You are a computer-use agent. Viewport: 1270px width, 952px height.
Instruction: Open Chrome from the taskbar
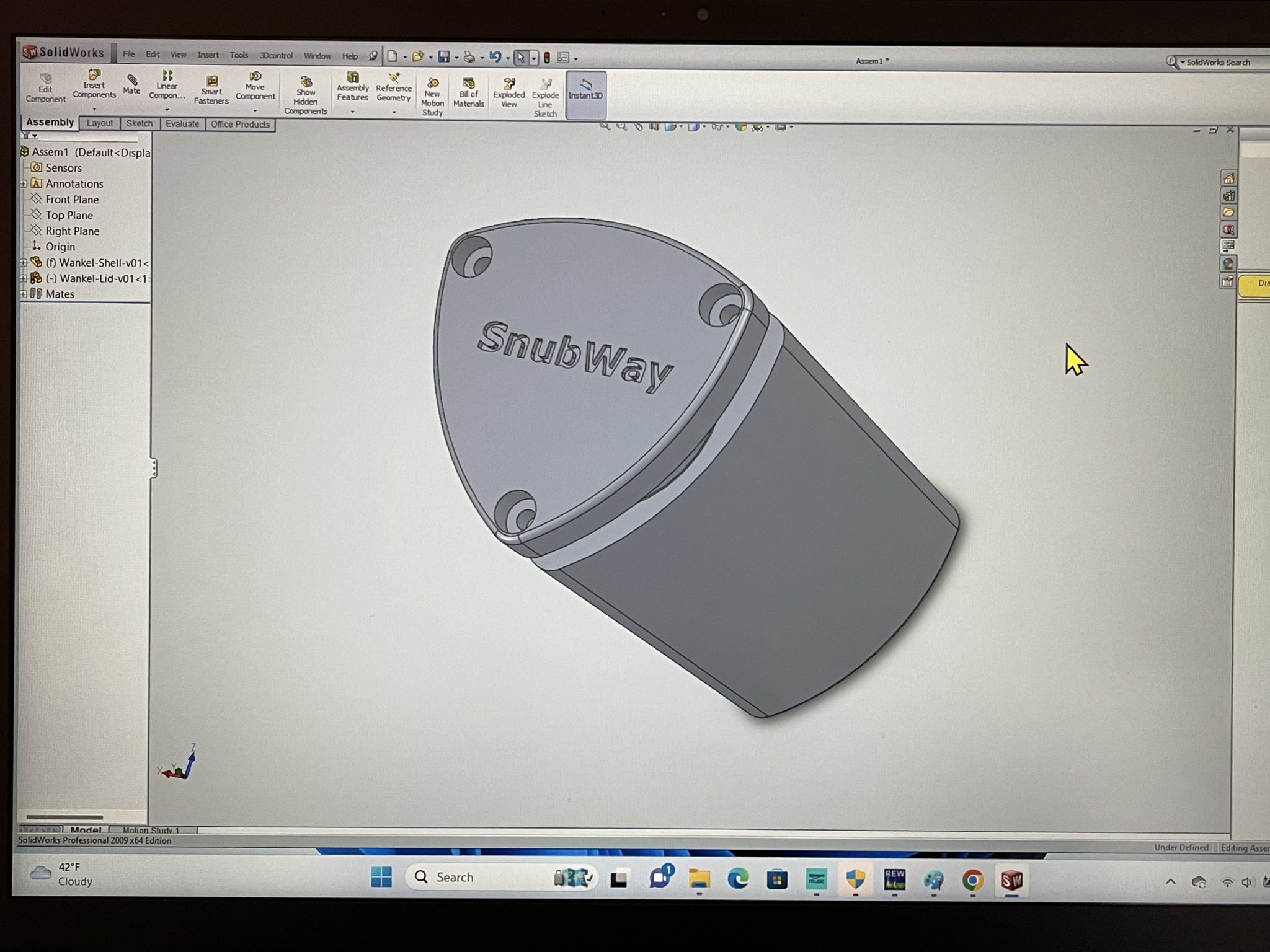click(972, 880)
